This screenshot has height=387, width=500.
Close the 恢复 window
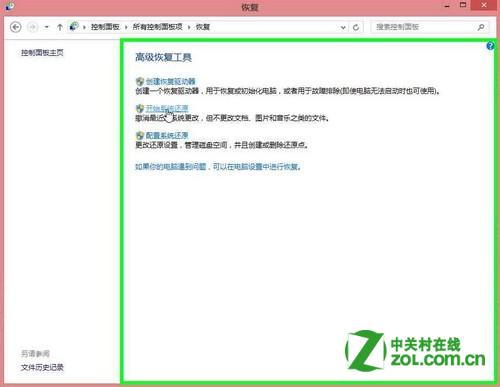[x=484, y=5]
